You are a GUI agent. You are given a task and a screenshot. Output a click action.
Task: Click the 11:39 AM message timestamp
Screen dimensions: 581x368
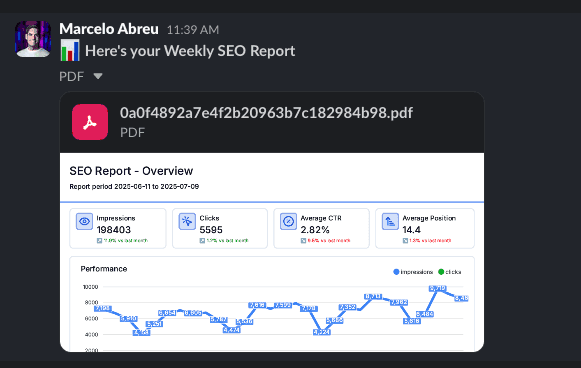193,30
